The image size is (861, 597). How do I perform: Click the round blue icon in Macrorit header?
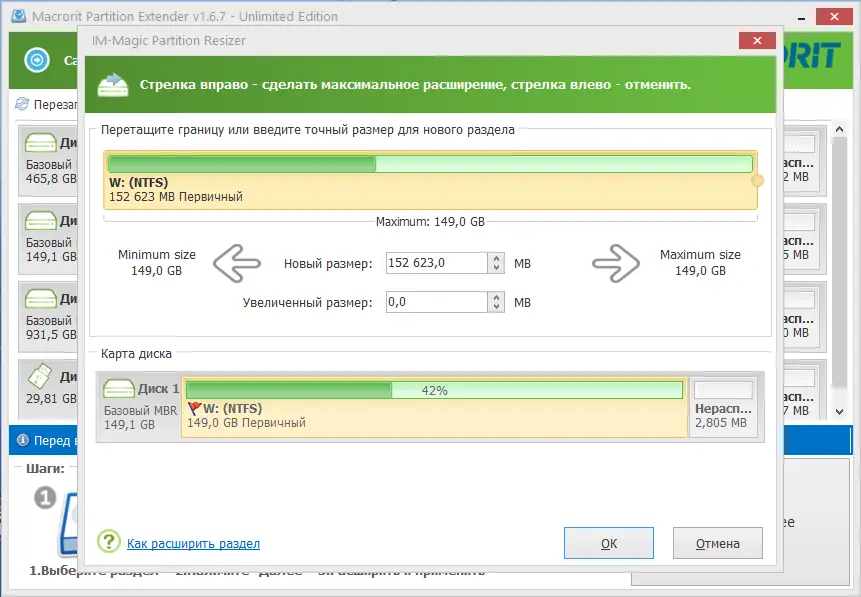coord(37,59)
